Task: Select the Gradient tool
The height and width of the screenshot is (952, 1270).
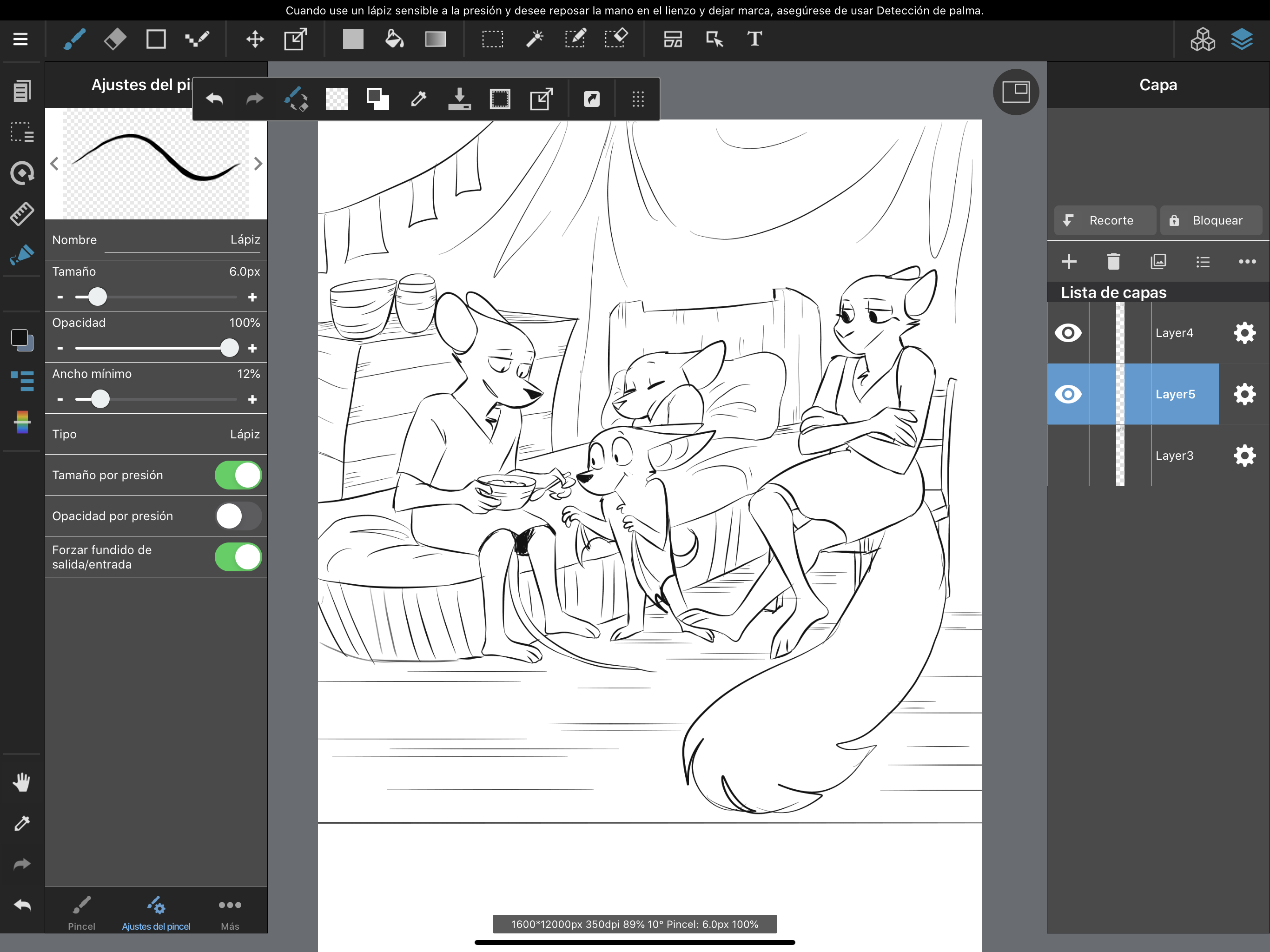Action: 435,39
